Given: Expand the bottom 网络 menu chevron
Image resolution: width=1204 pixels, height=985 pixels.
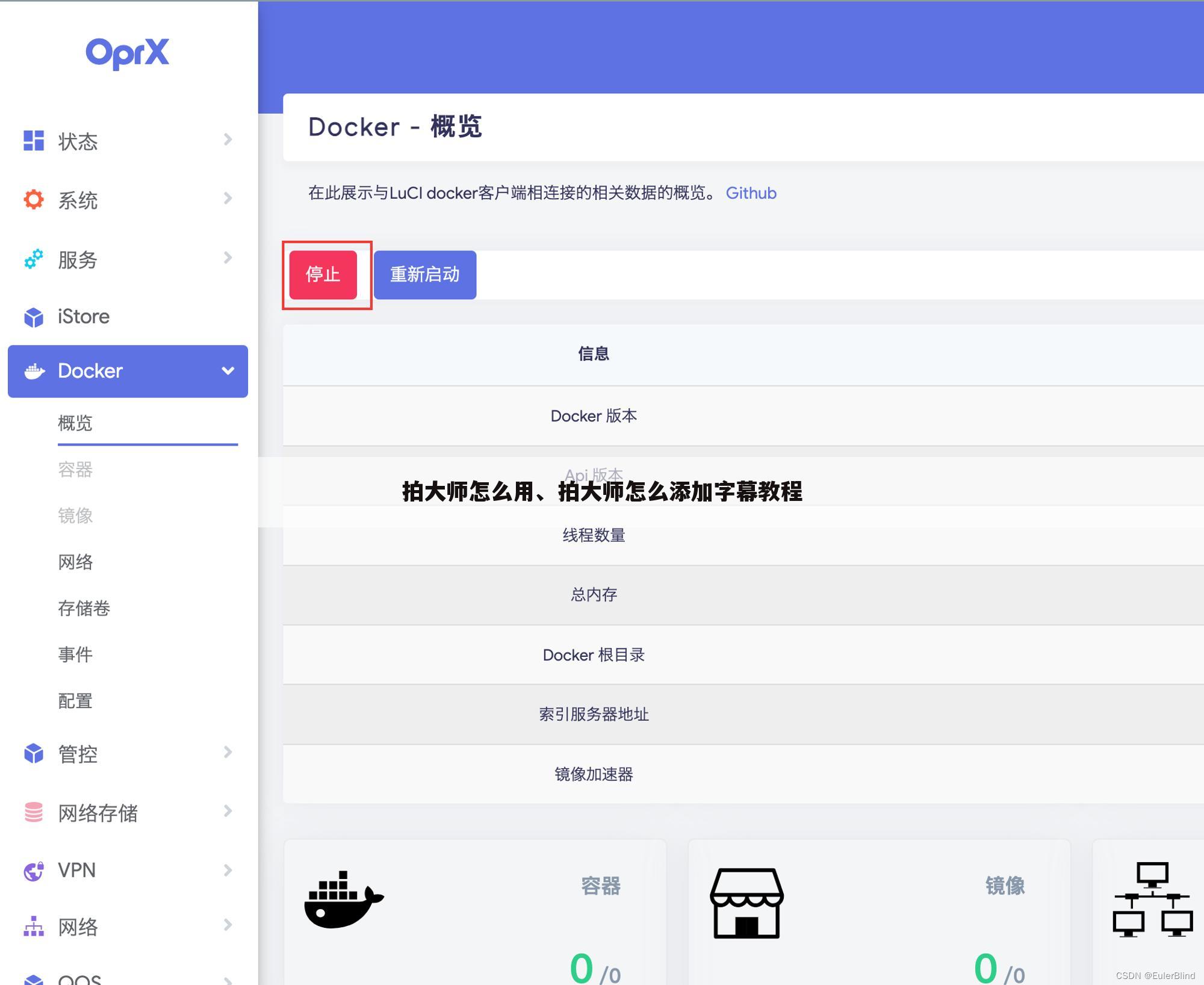Looking at the screenshot, I should 228,925.
